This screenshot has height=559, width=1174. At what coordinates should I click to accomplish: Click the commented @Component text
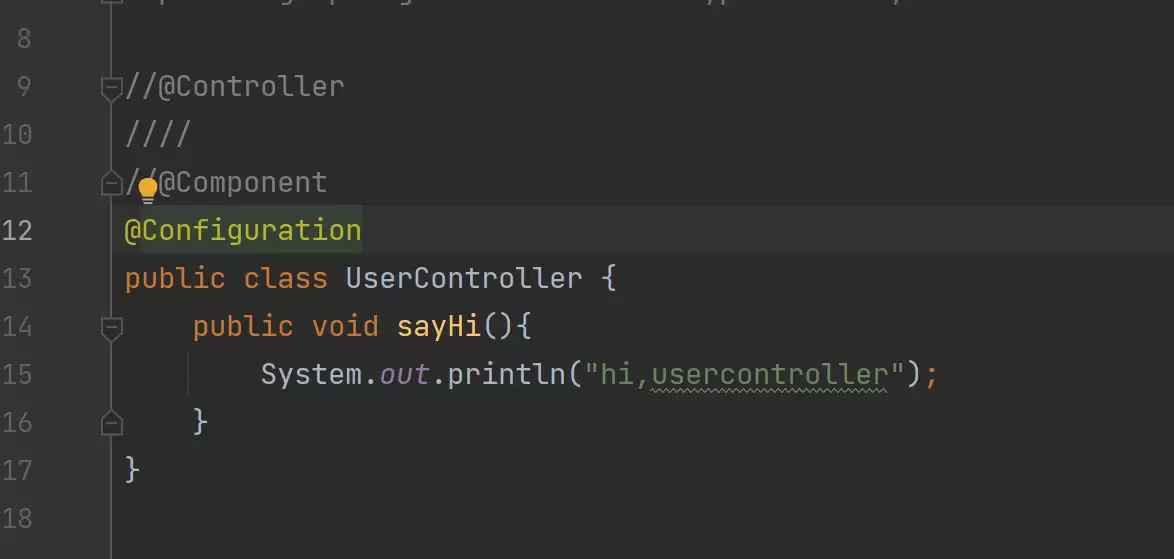point(243,183)
